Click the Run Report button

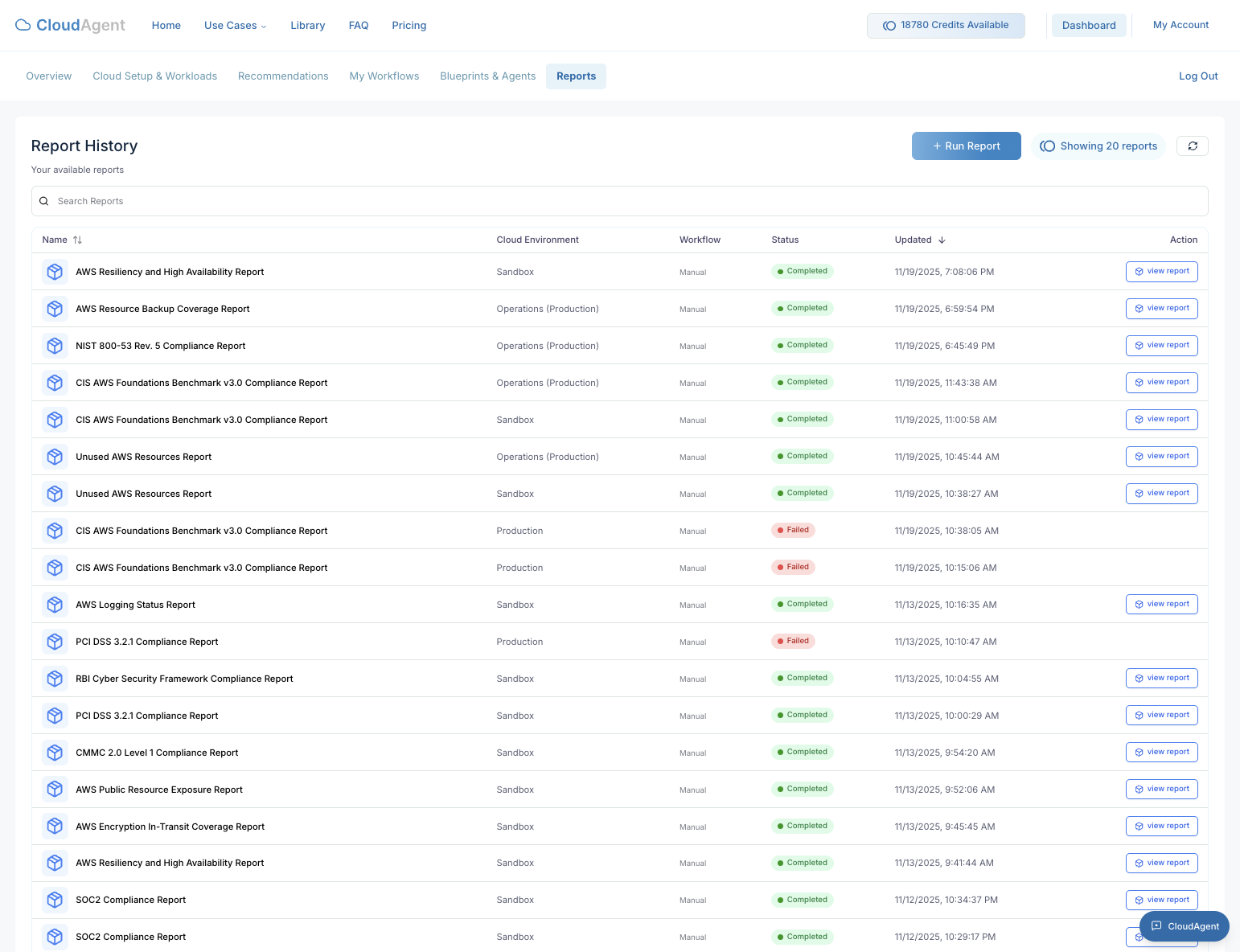click(x=966, y=146)
